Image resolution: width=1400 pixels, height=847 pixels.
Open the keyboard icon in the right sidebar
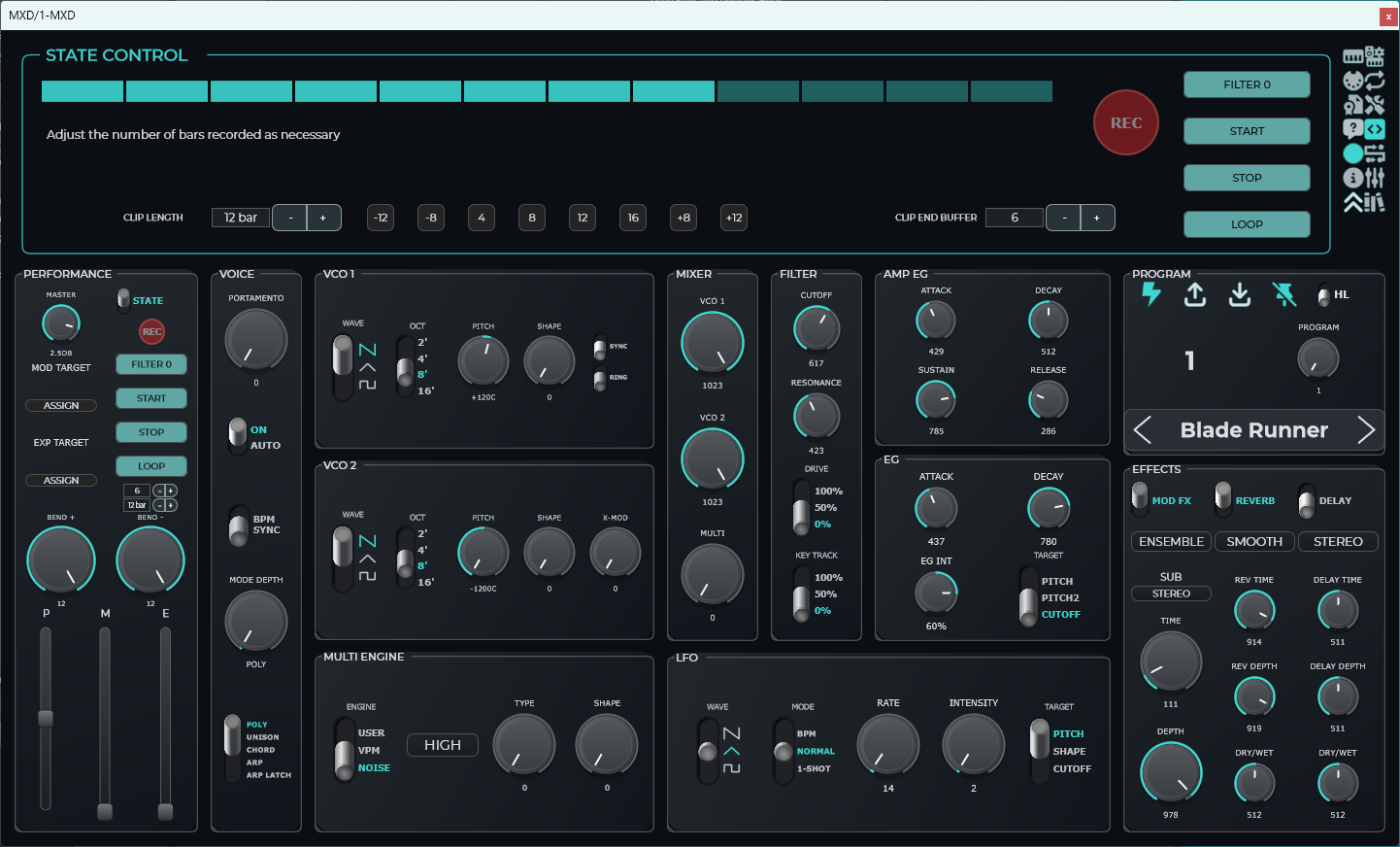(x=1353, y=56)
